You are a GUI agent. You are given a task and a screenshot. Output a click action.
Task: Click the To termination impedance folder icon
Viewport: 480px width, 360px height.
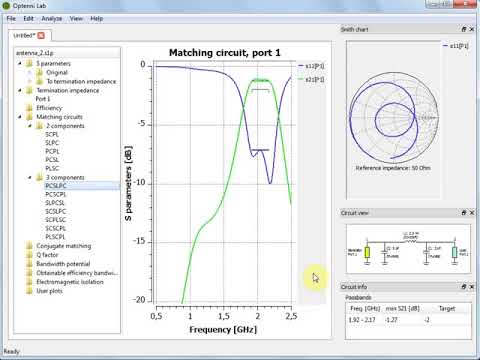[x=39, y=81]
